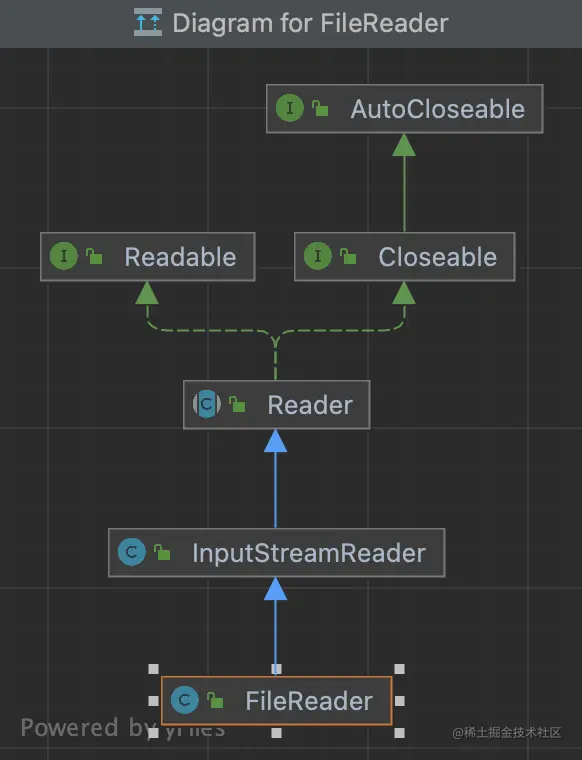Image resolution: width=582 pixels, height=760 pixels.
Task: Click the interface icon on AutoCloseable node
Action: [290, 108]
